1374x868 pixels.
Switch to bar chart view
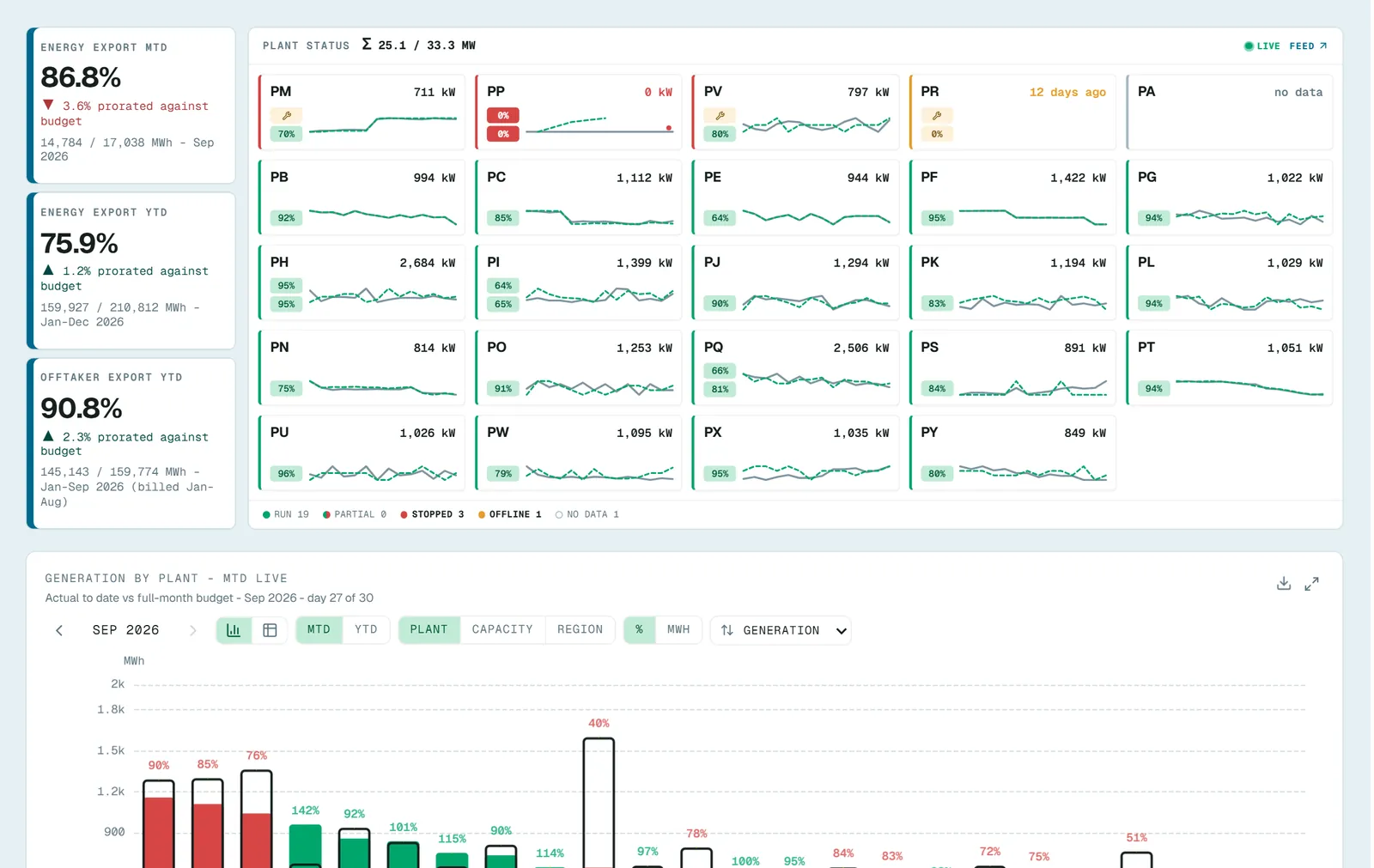tap(234, 630)
